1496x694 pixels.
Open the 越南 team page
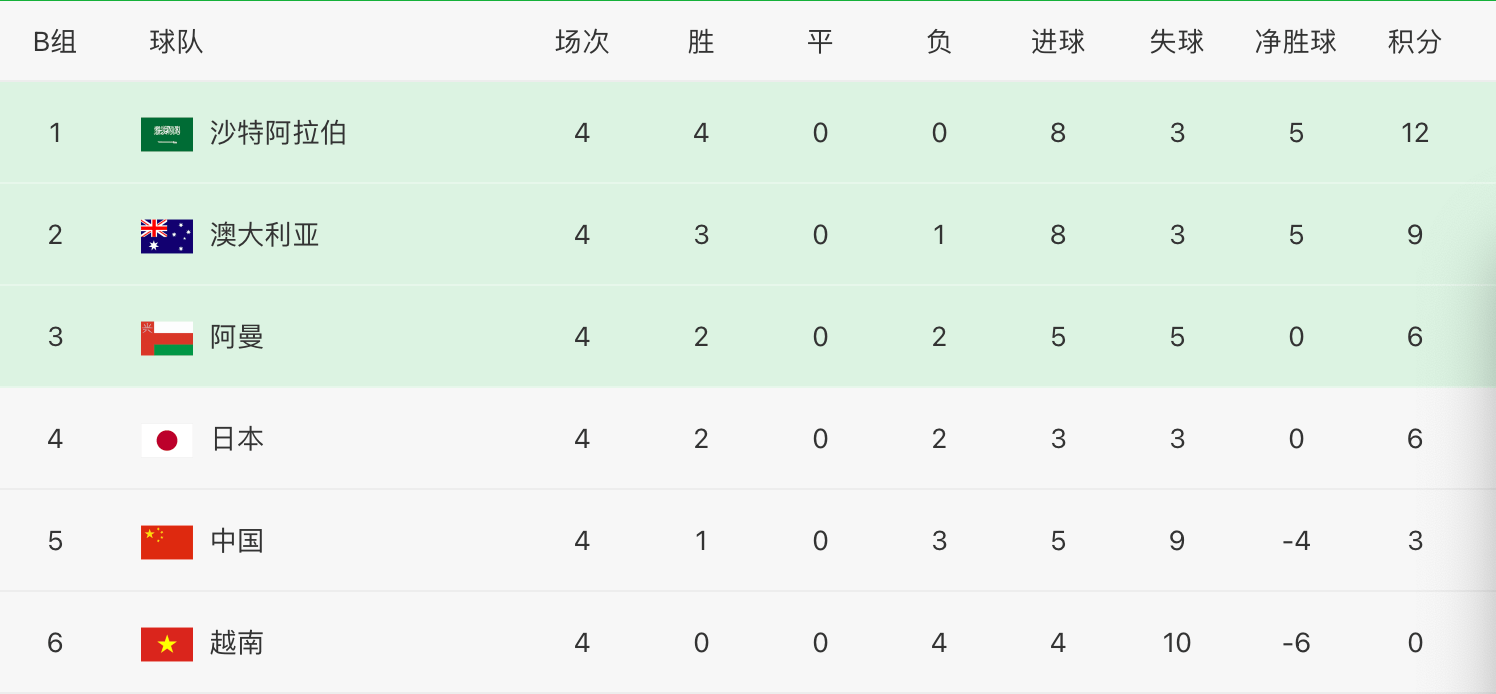[237, 643]
